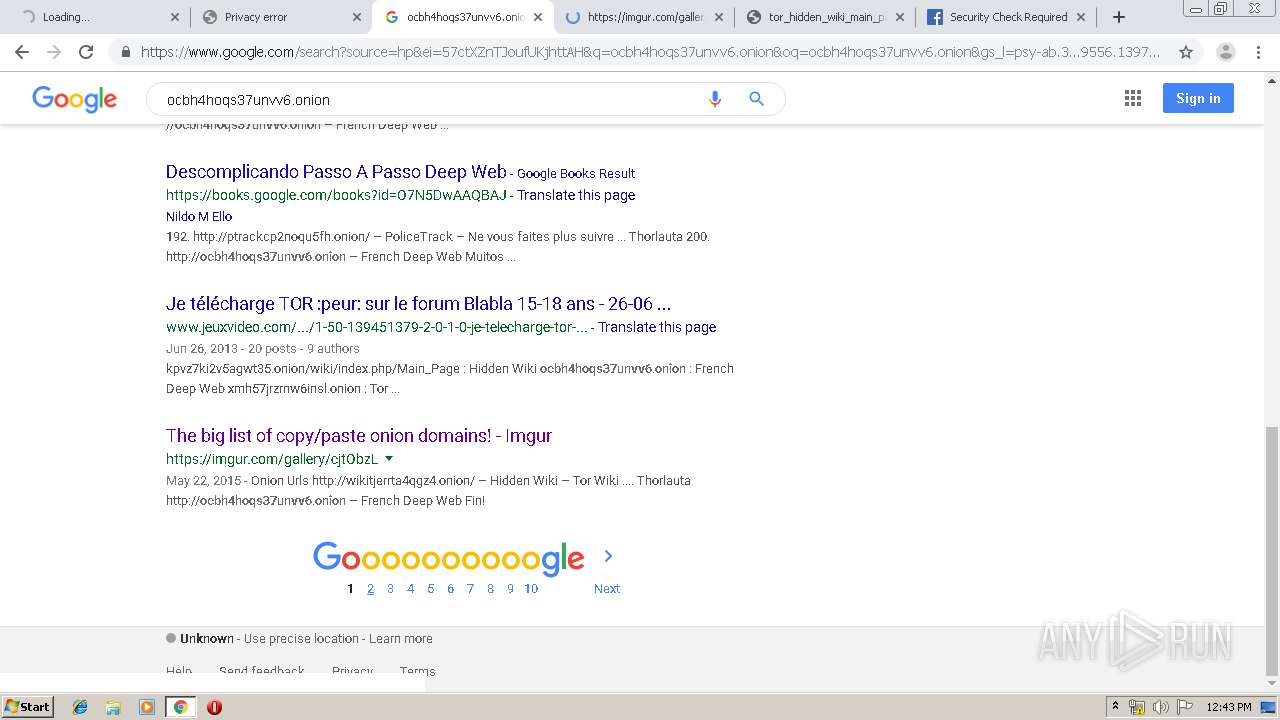This screenshot has width=1280, height=720.
Task: Click the volume speaker tray icon
Action: coord(1160,707)
